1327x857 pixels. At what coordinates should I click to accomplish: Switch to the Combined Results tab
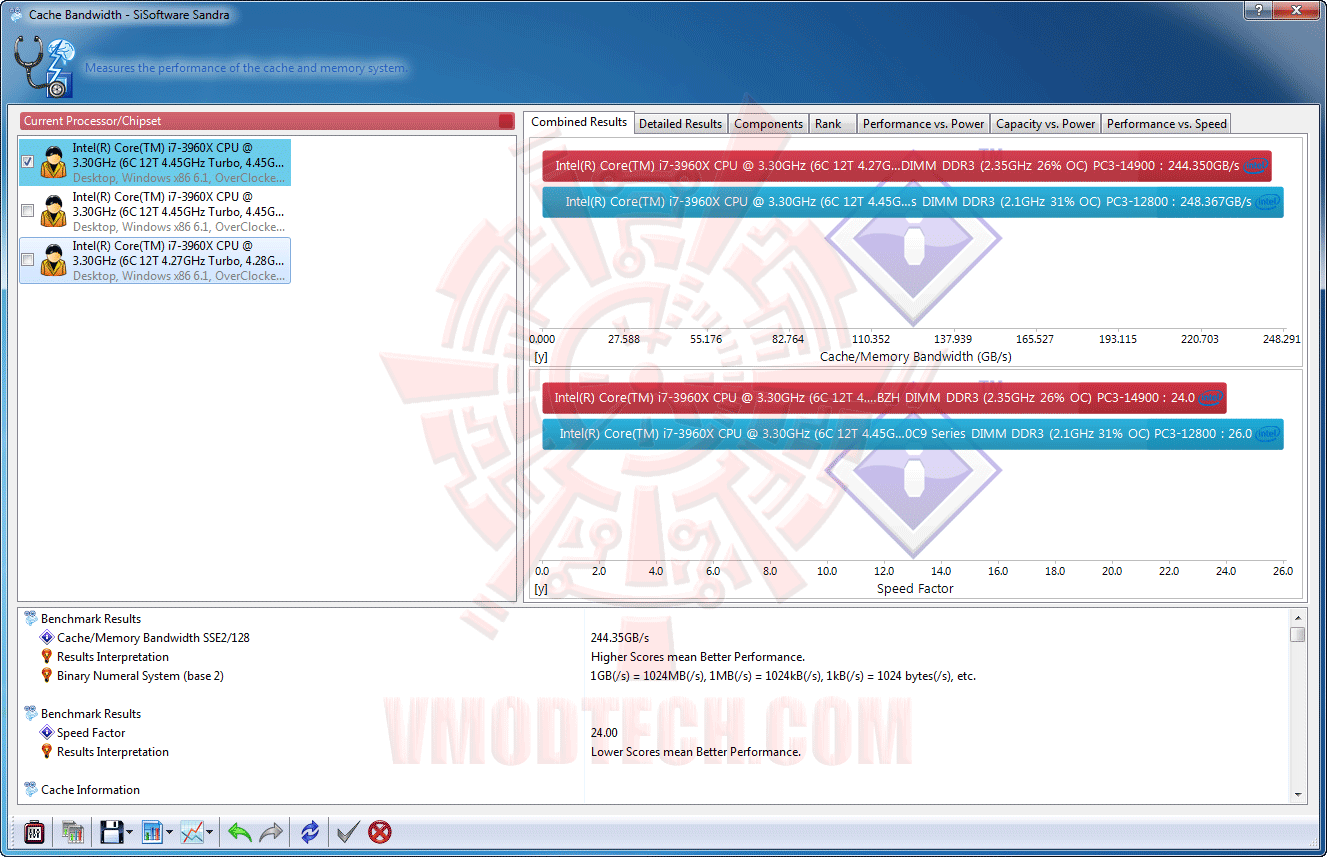click(579, 122)
